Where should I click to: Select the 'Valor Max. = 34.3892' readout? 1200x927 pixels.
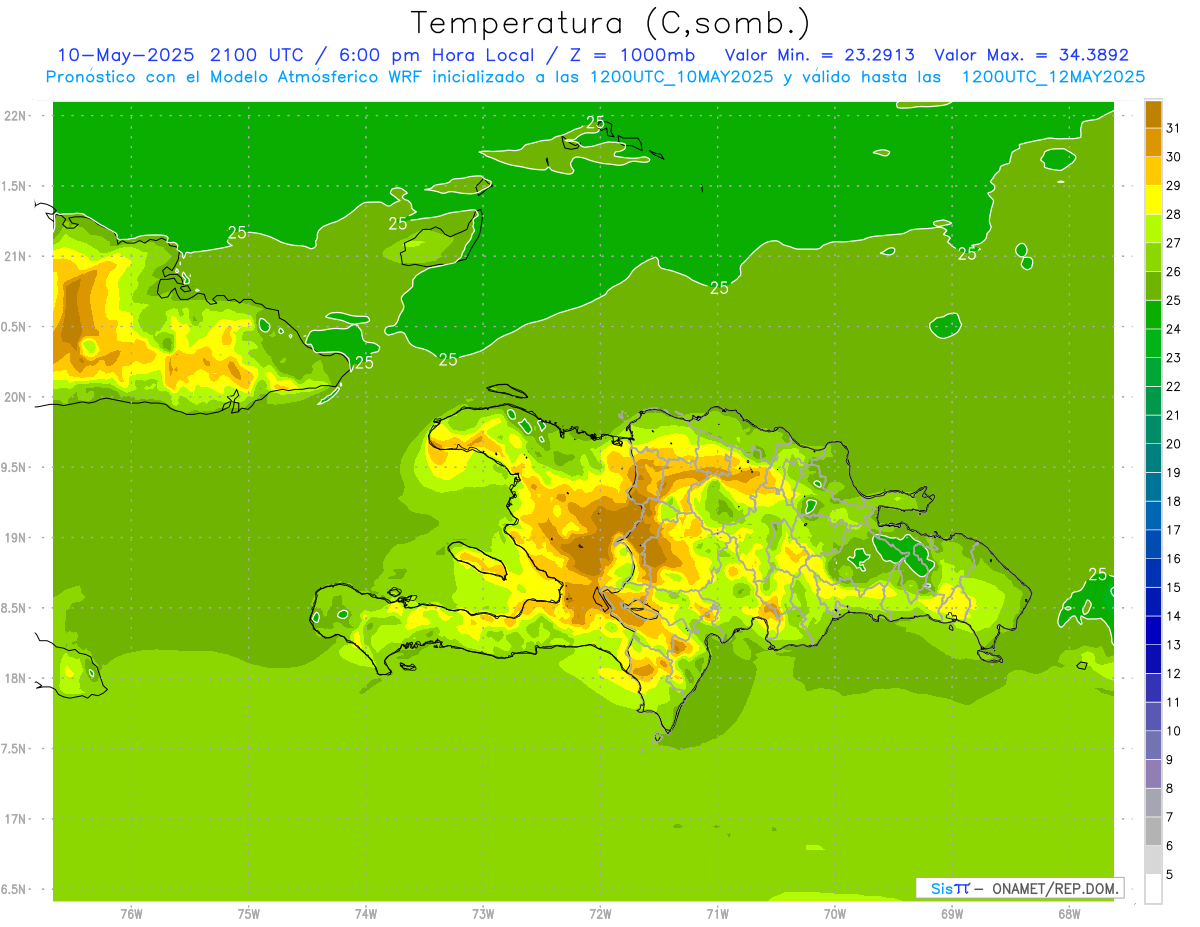[1031, 55]
